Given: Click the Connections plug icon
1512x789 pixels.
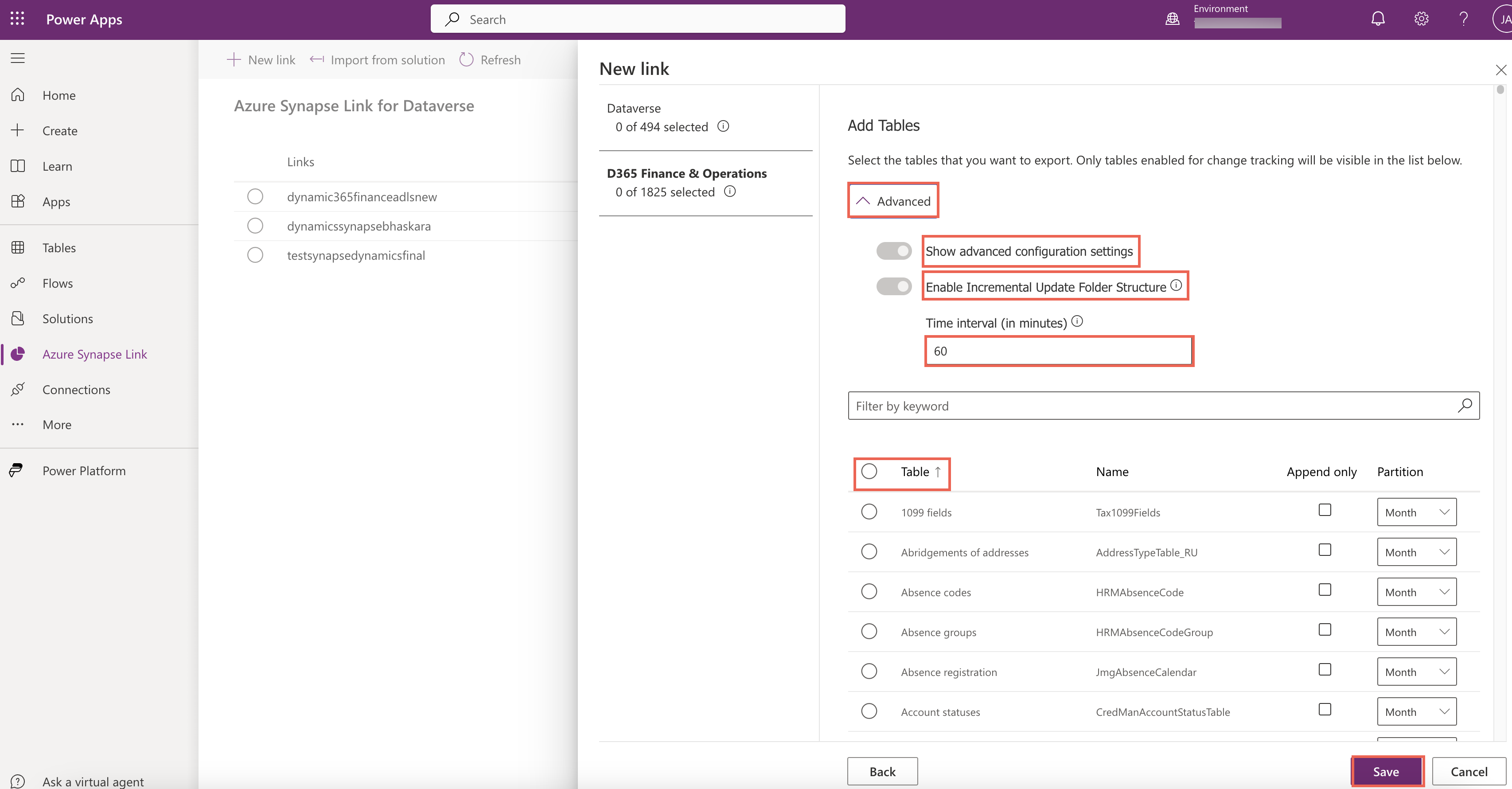Looking at the screenshot, I should [x=18, y=389].
